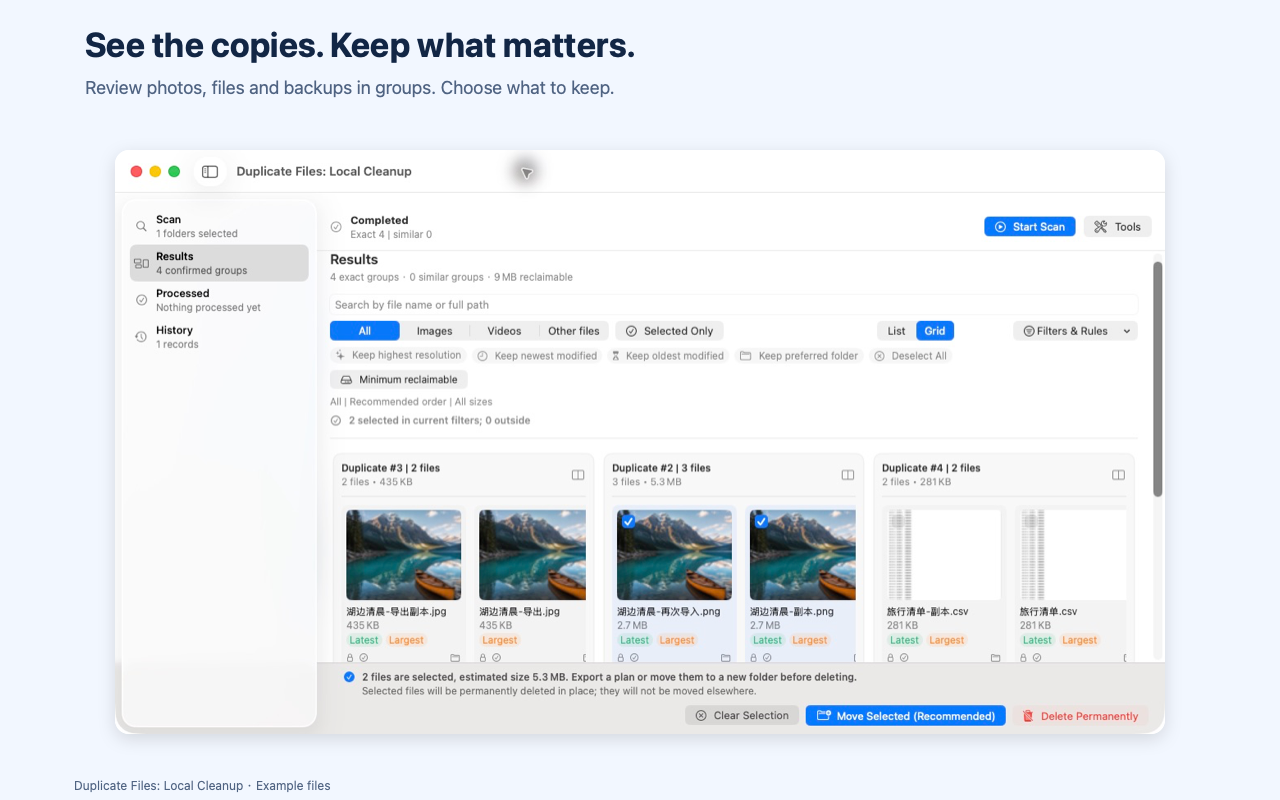1280x800 pixels.
Task: Select the All filter tab
Action: pyautogui.click(x=365, y=331)
